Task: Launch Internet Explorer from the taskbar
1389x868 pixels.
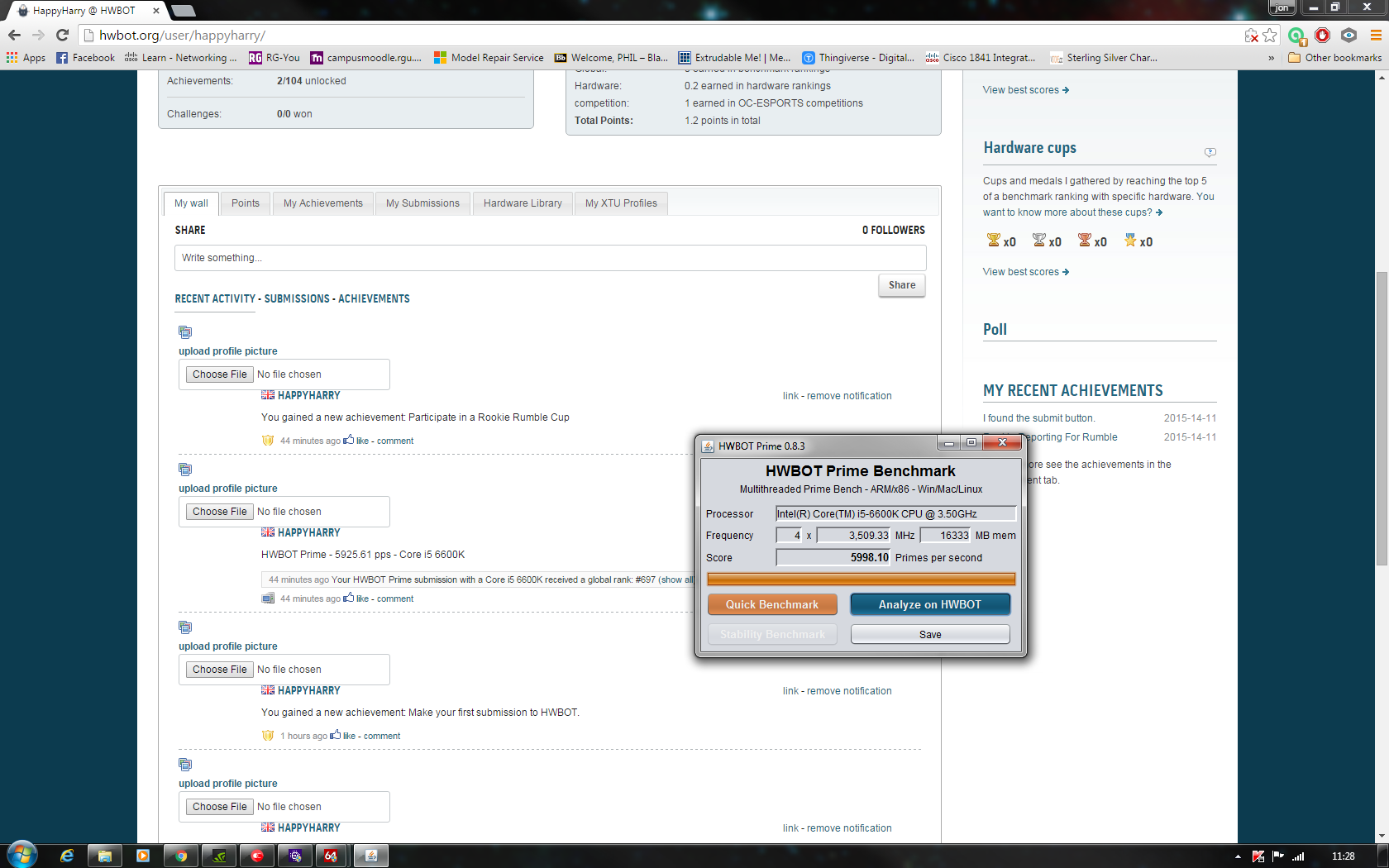Action: (x=67, y=856)
